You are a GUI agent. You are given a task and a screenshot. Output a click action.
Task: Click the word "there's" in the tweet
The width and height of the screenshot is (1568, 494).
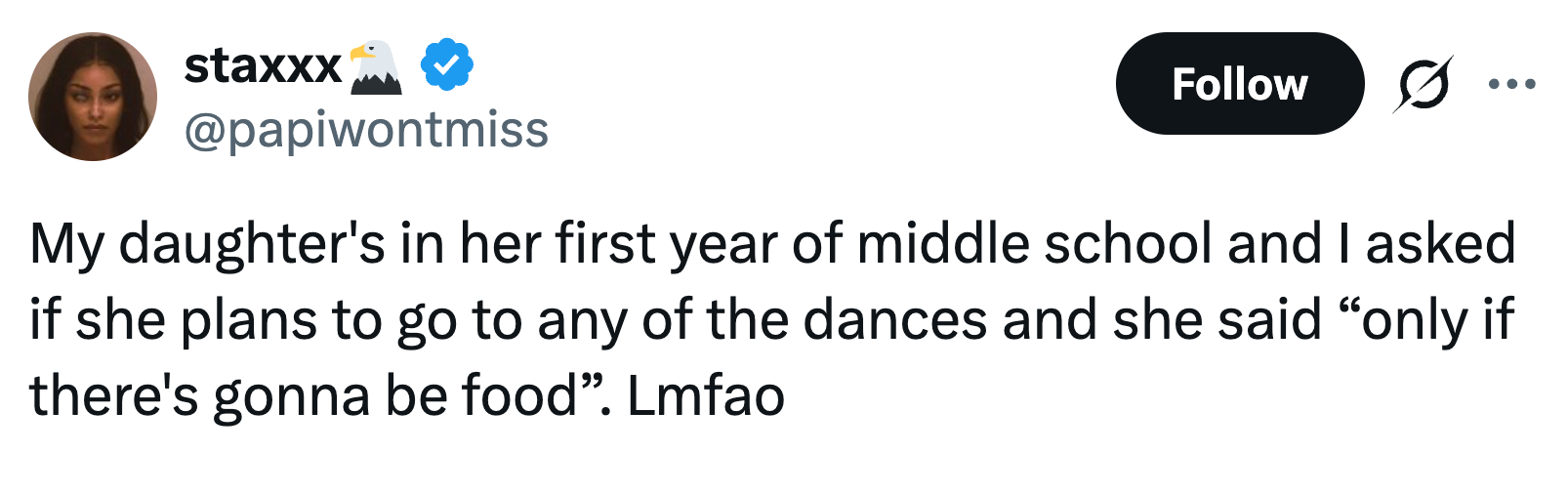click(113, 395)
